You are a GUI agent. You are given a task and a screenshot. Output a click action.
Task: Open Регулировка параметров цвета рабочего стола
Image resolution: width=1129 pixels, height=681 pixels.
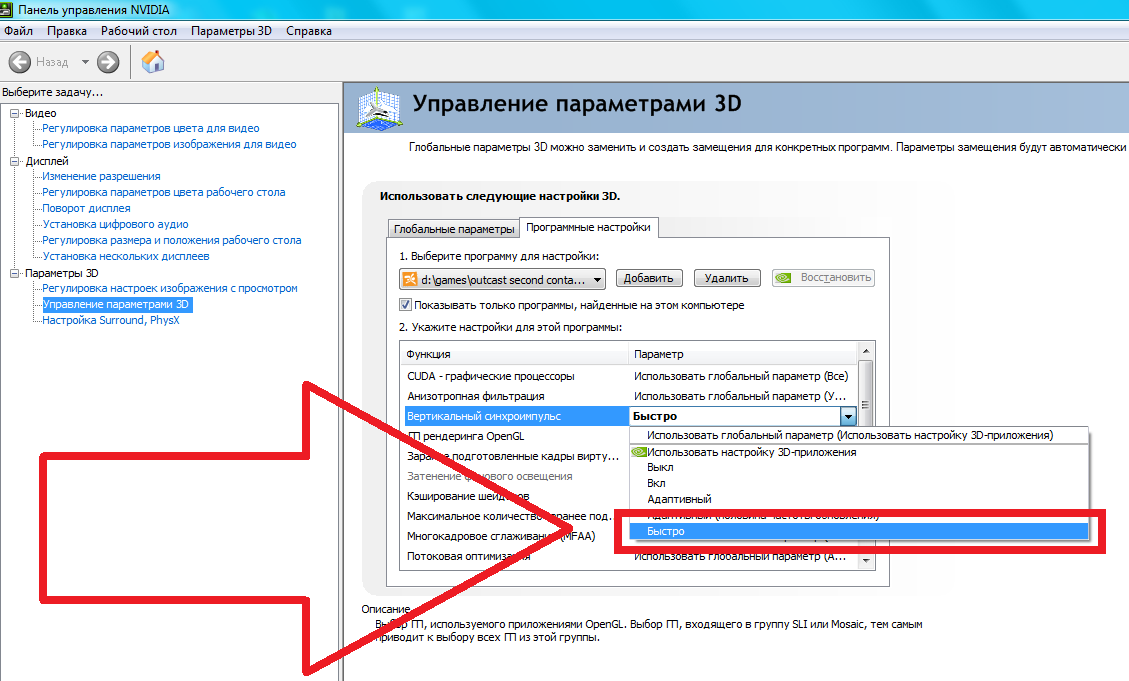tap(163, 192)
